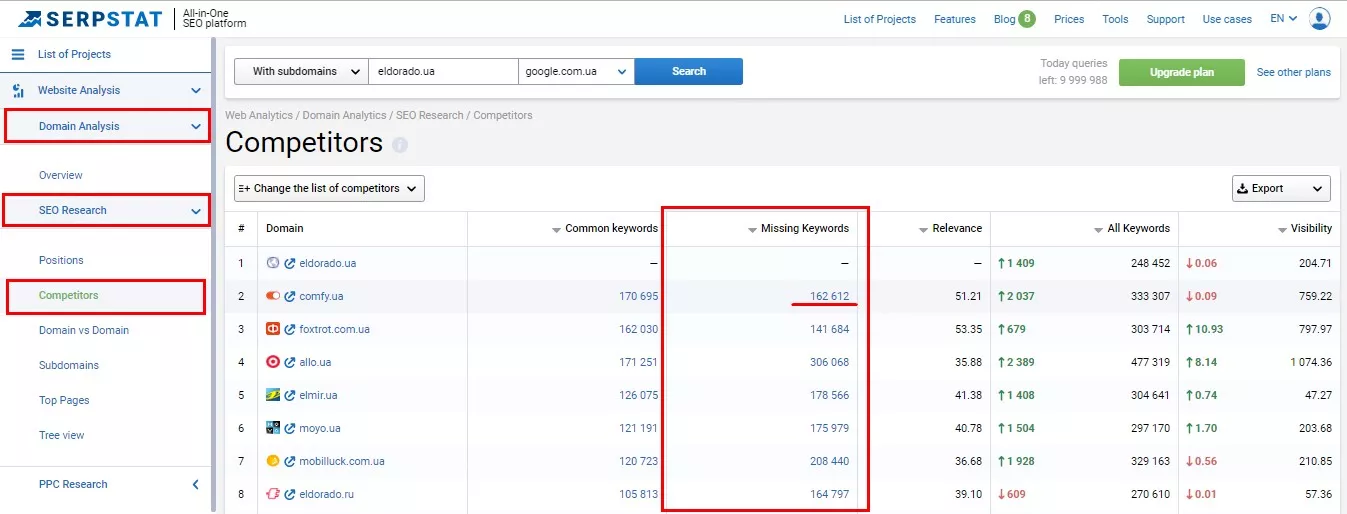
Task: Open missing keywords value 162 612
Action: (829, 296)
